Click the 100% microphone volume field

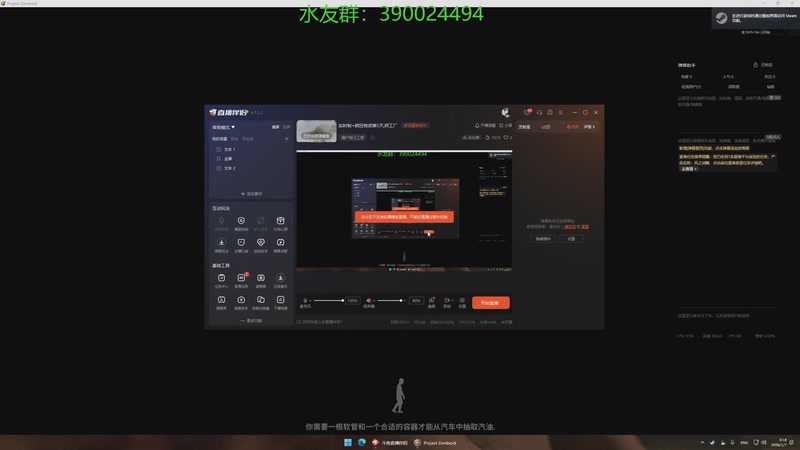point(353,301)
